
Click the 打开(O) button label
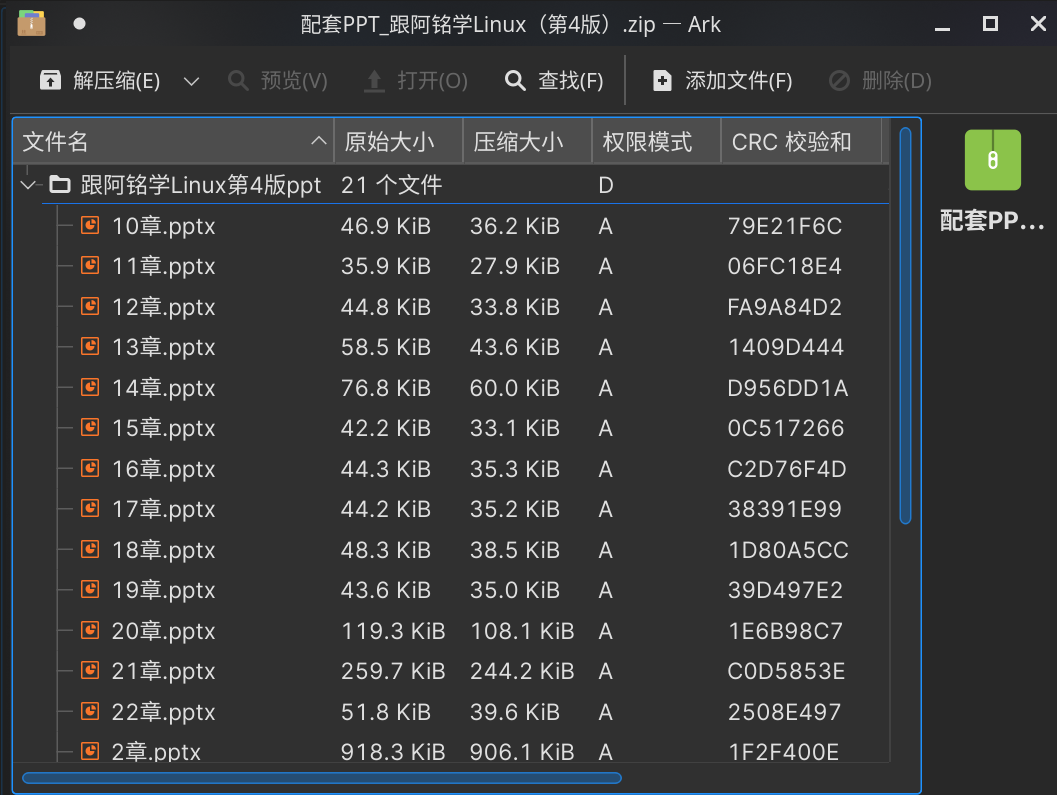432,81
